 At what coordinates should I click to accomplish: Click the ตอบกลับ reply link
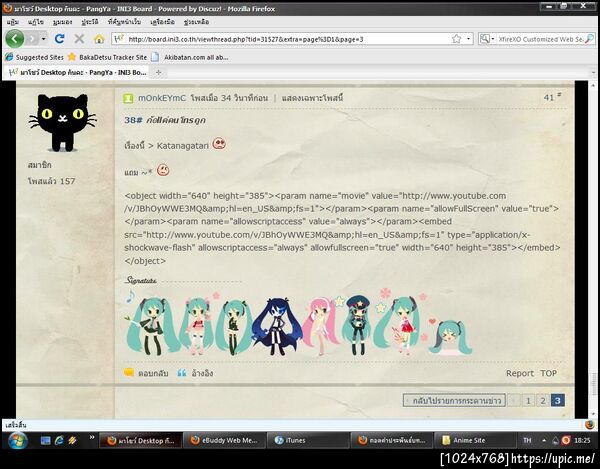(153, 373)
